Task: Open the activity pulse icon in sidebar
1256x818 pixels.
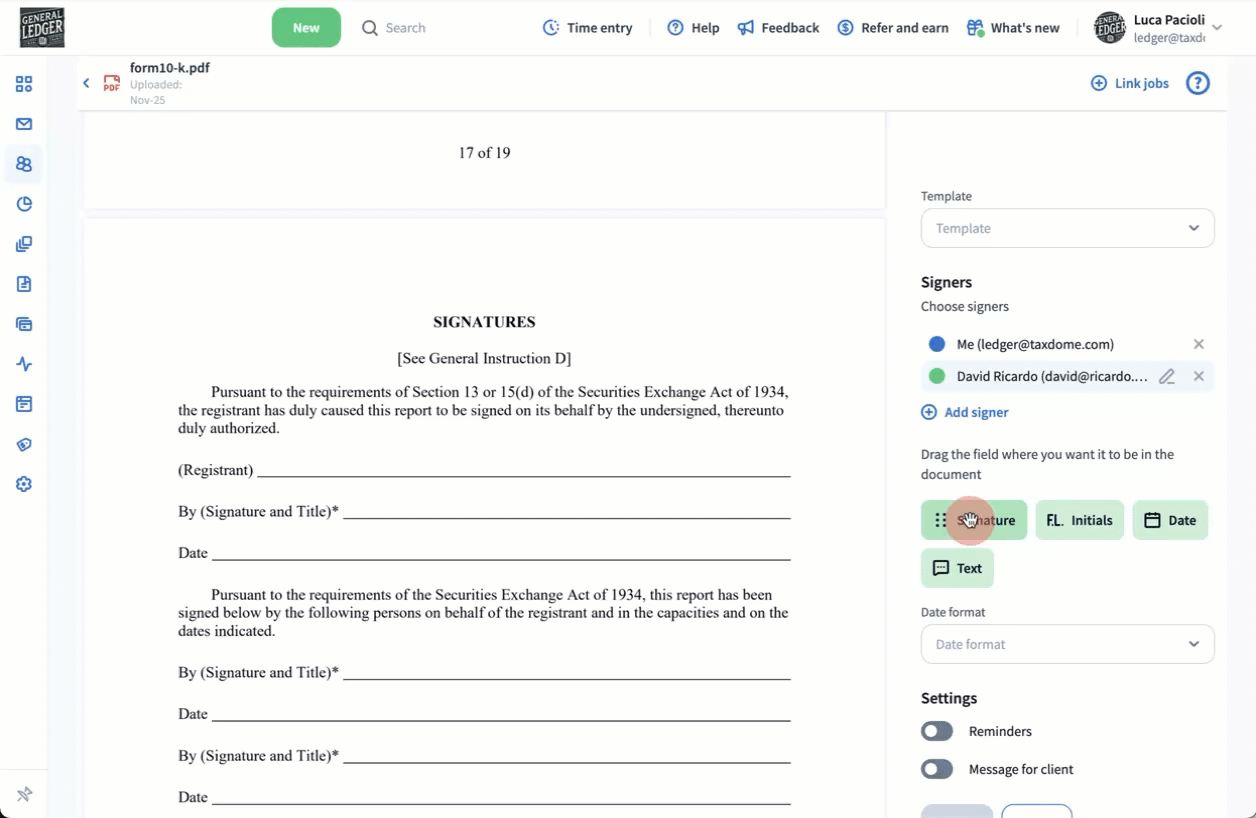Action: coord(24,364)
